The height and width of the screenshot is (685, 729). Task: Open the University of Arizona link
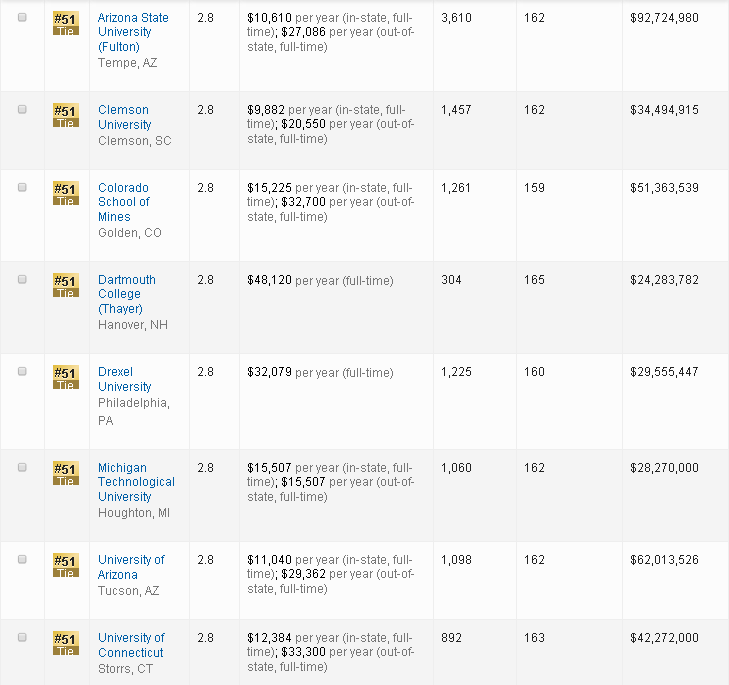(131, 567)
